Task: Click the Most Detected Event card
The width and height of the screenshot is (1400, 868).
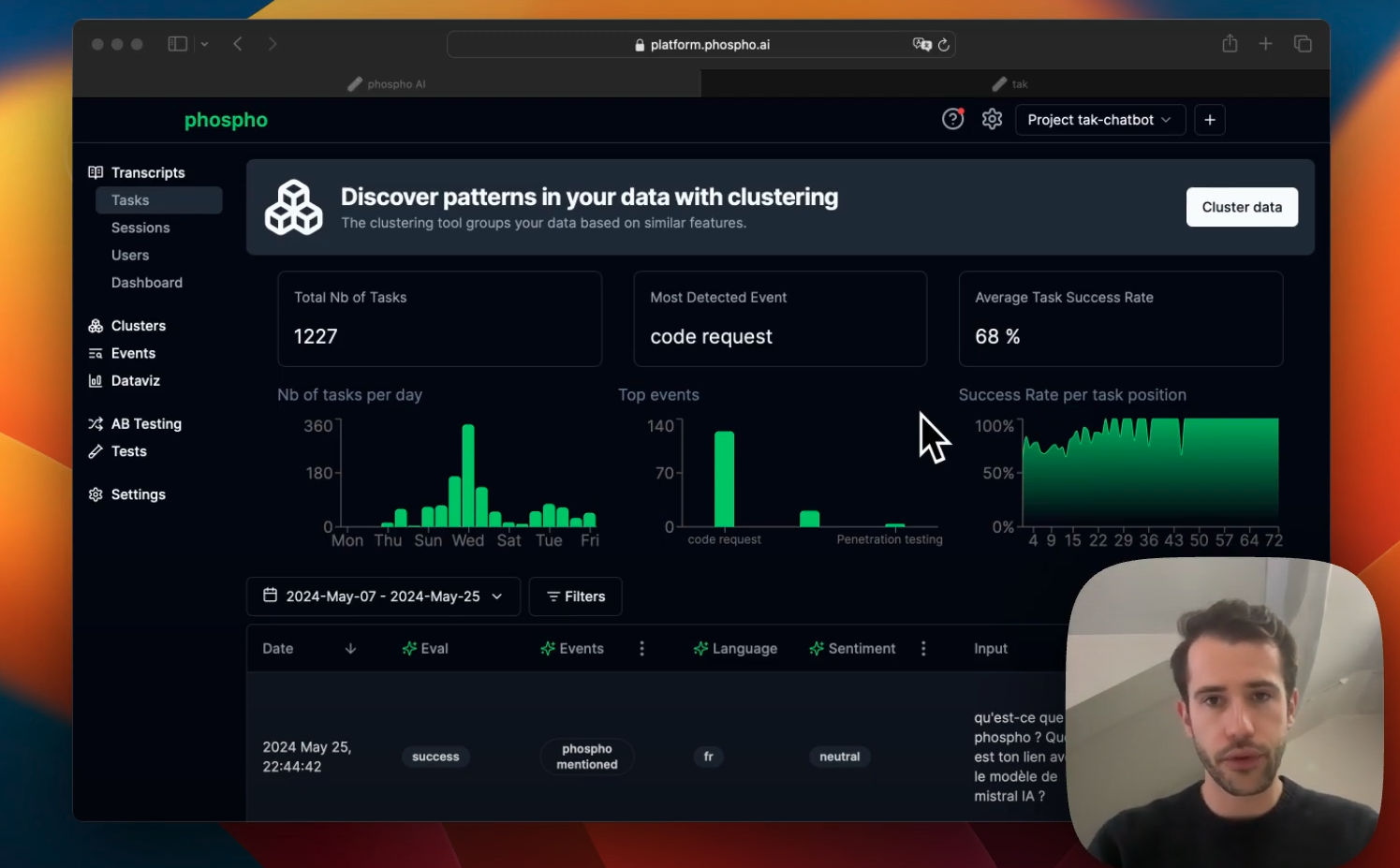Action: [780, 318]
